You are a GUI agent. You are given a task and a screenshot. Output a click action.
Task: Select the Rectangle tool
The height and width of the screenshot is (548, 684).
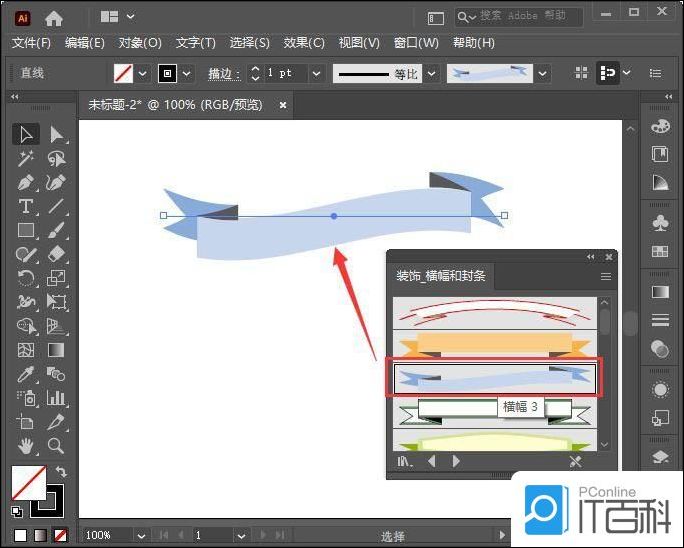pyautogui.click(x=26, y=230)
